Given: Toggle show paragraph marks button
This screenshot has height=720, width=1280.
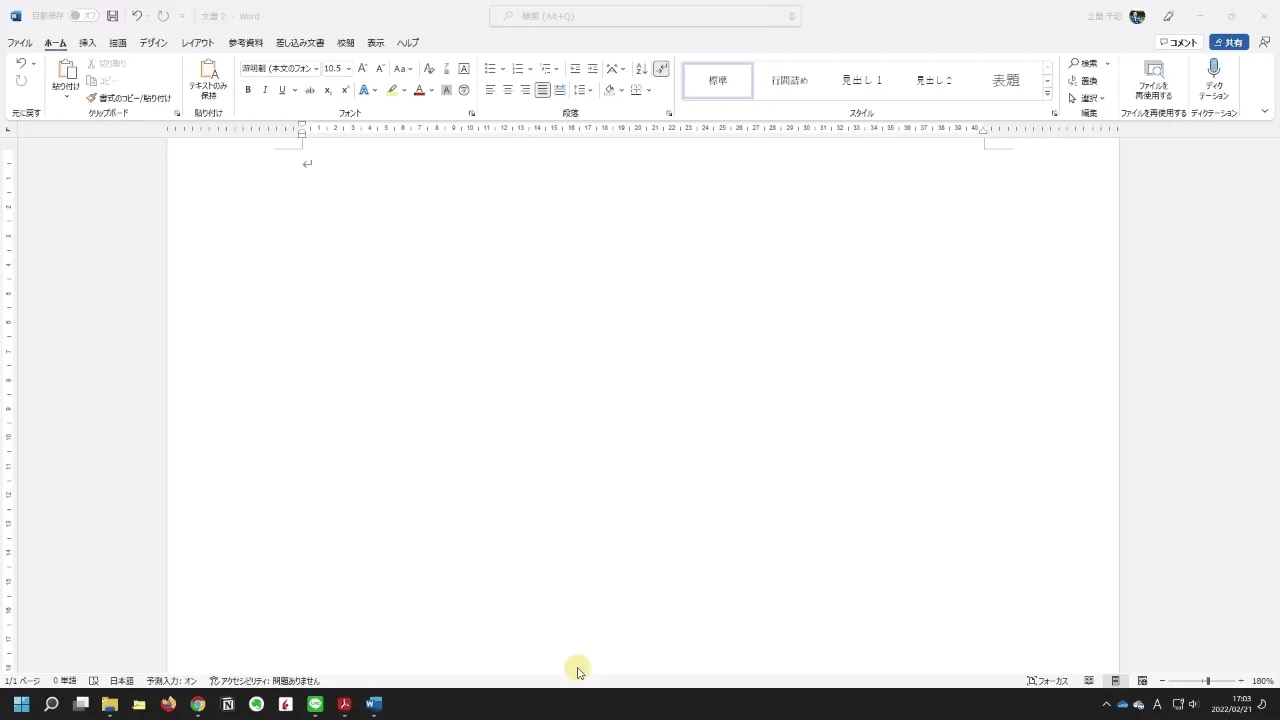Looking at the screenshot, I should 661,68.
